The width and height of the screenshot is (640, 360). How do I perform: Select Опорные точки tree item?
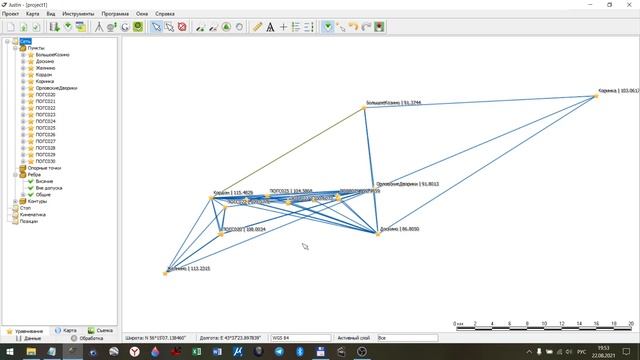[x=44, y=168]
